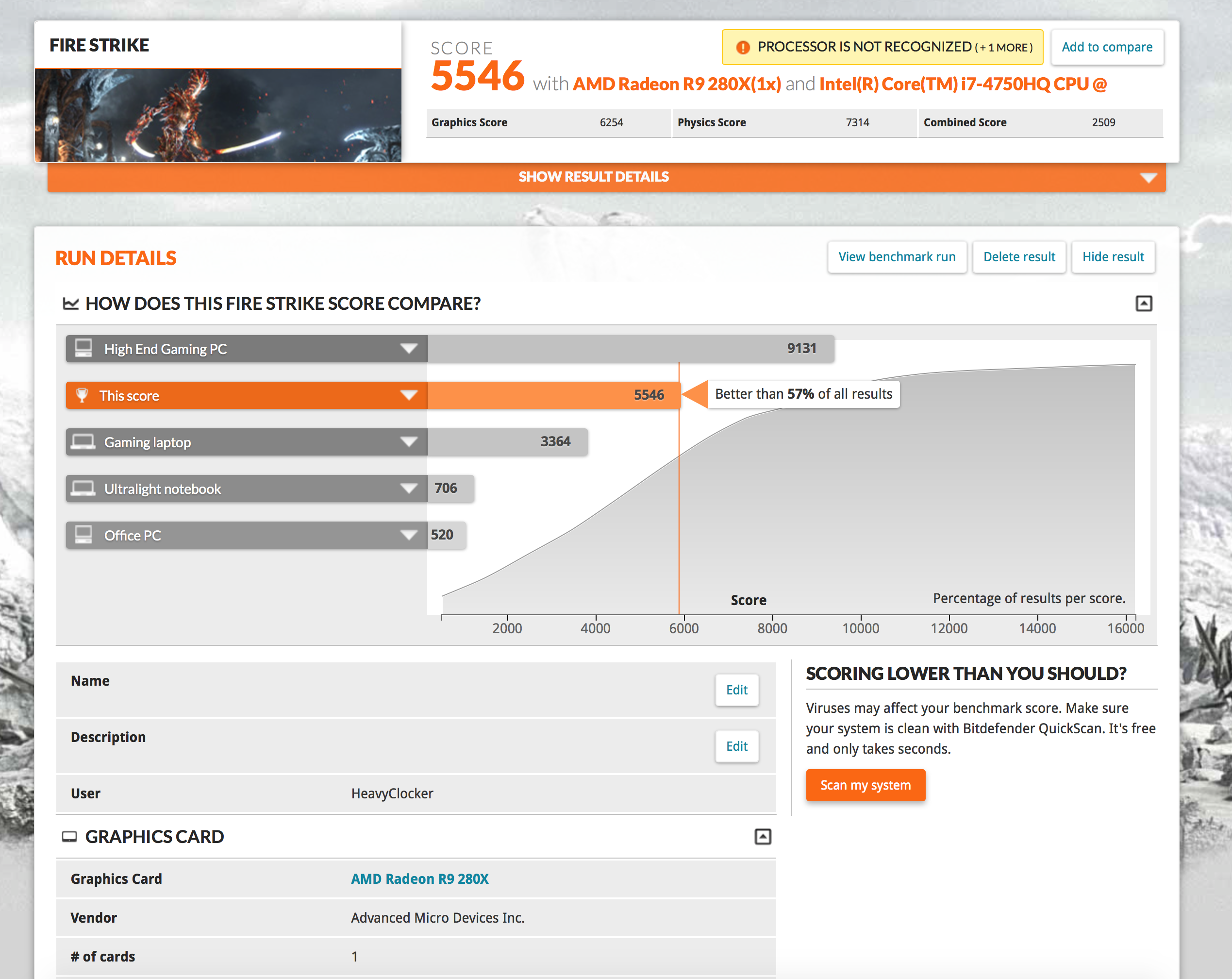Click the 520 Office PC value
This screenshot has height=979, width=1232.
click(442, 535)
